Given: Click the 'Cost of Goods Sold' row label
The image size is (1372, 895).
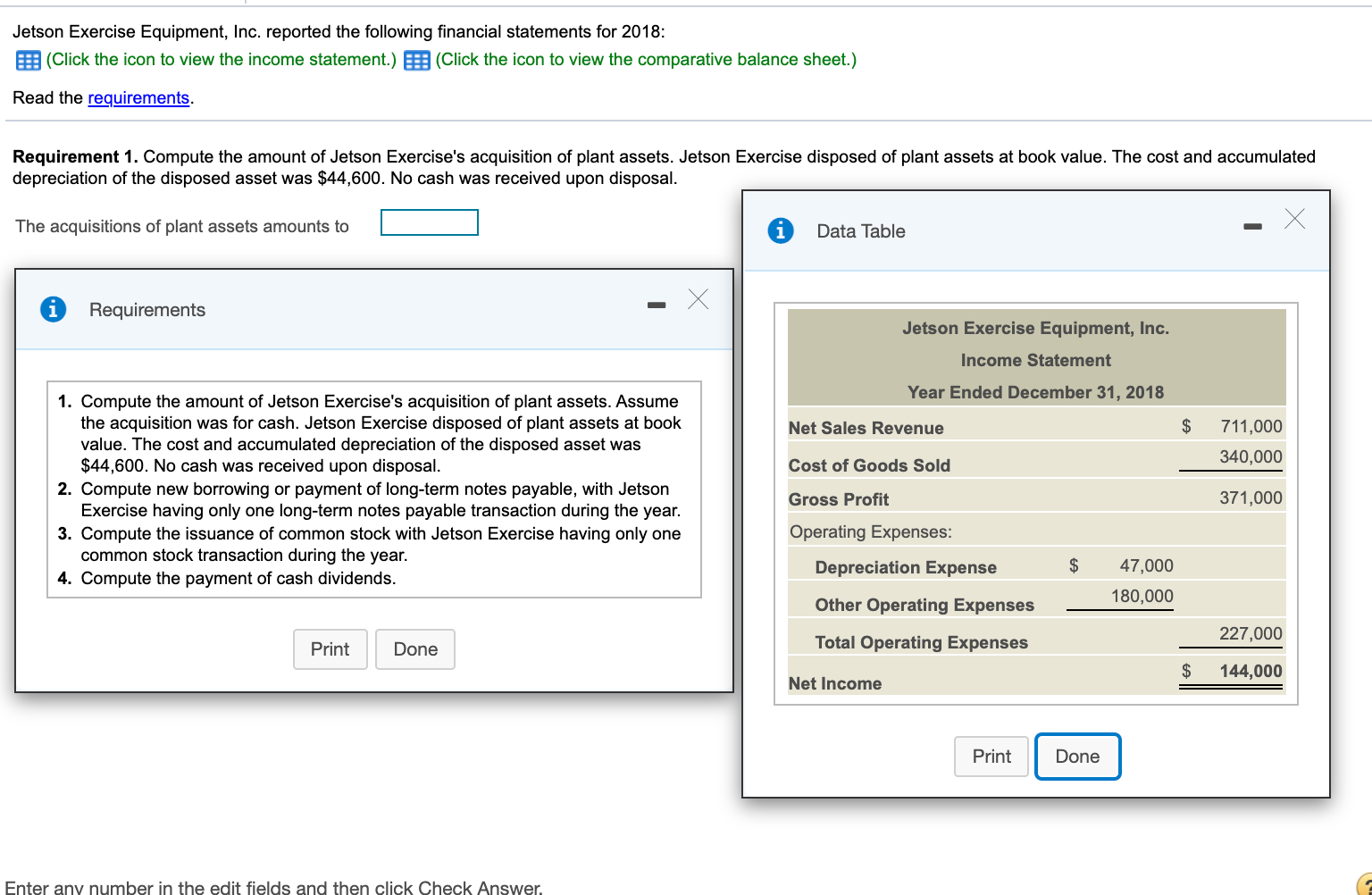Looking at the screenshot, I should 869,466.
